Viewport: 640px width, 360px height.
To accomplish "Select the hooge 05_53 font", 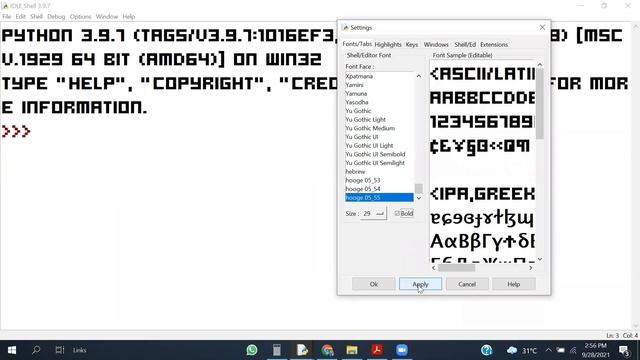I will coord(379,180).
